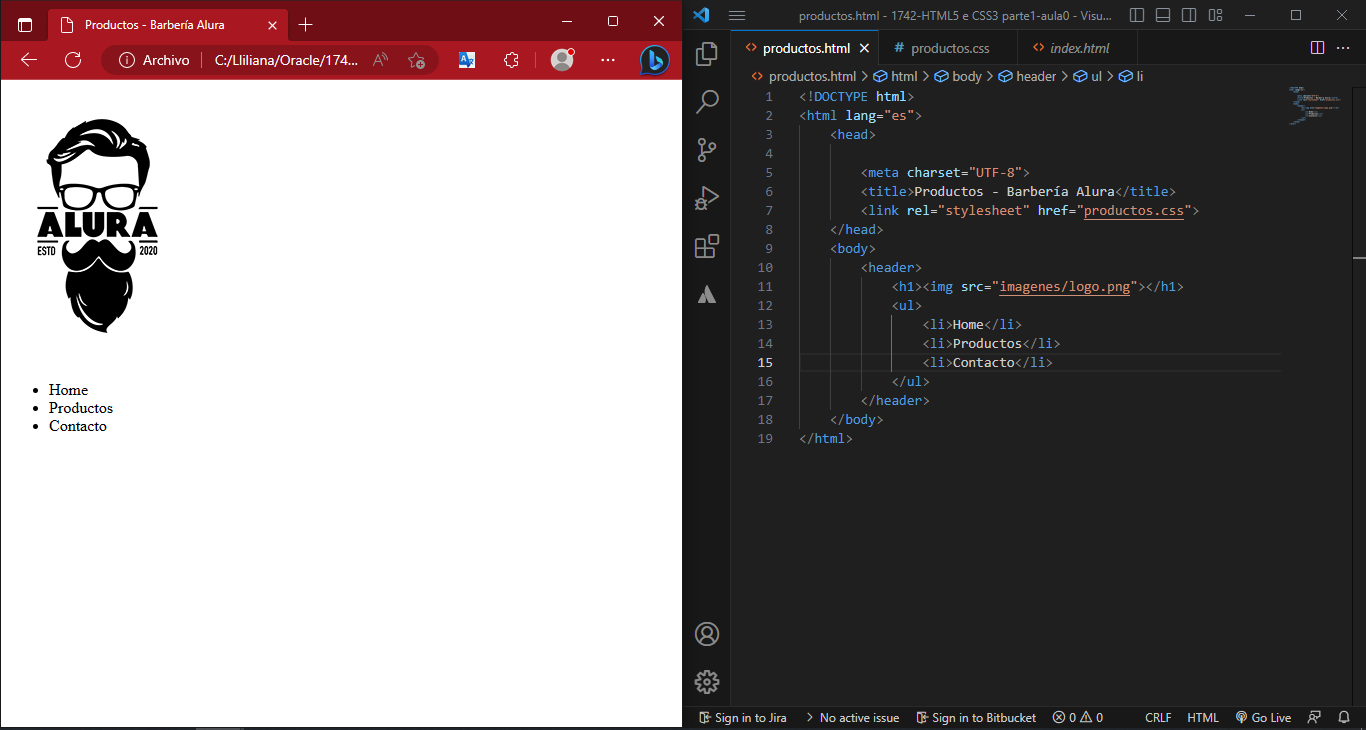Open the Run and Debug view
The height and width of the screenshot is (730, 1366).
(x=707, y=198)
